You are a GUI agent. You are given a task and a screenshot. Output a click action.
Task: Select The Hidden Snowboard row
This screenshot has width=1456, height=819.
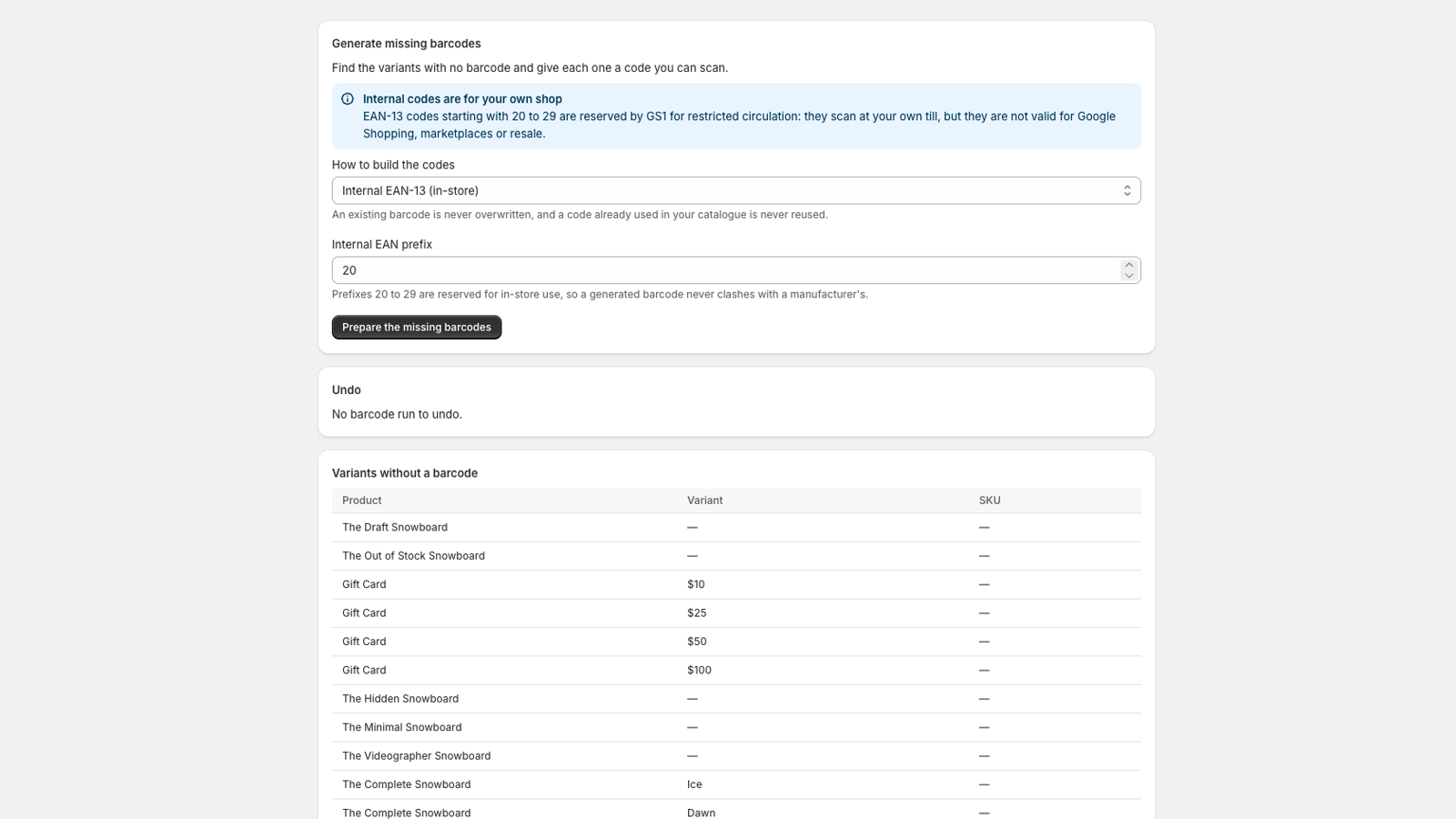[736, 699]
